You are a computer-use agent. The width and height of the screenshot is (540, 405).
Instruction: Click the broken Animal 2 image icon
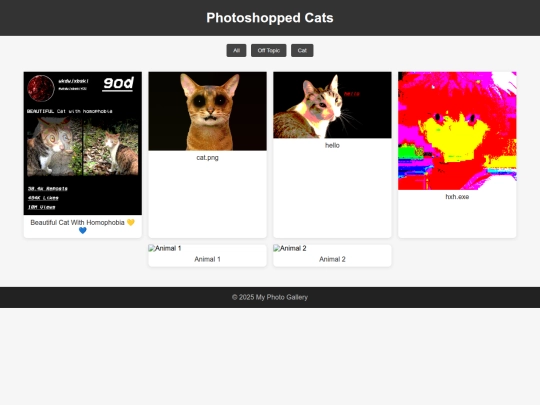pos(277,248)
